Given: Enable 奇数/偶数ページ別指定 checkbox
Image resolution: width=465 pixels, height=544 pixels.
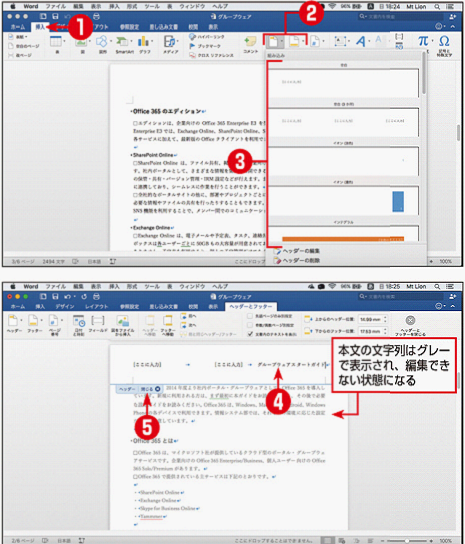Looking at the screenshot, I should (x=250, y=325).
